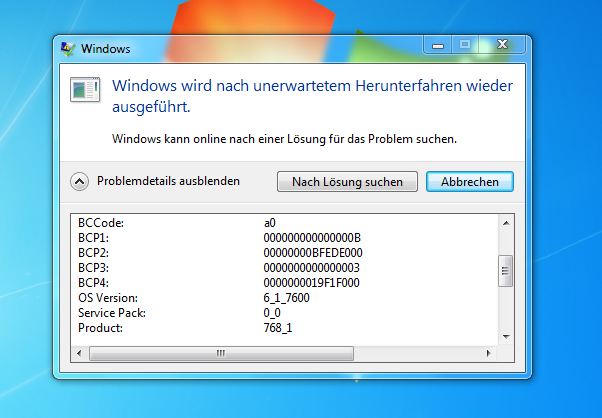Click the 'BCP1:' label
This screenshot has height=418, width=602.
pos(93,238)
